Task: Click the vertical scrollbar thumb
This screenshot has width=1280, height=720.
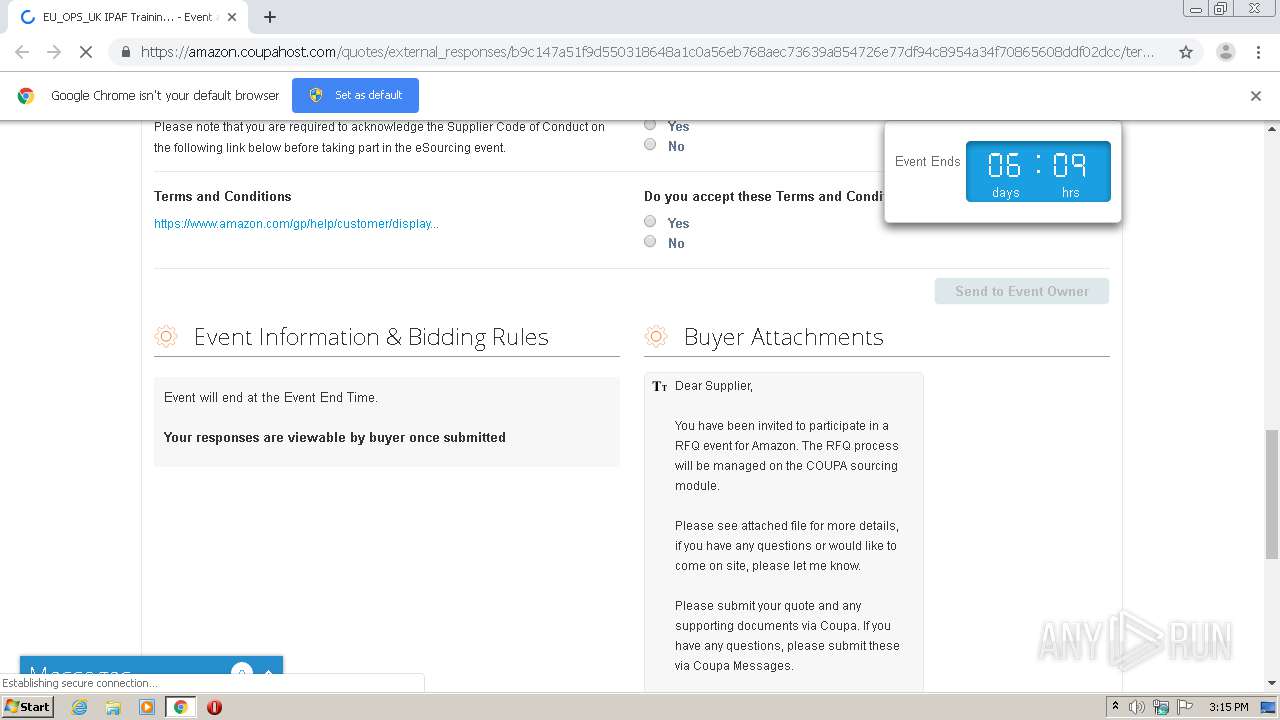Action: pyautogui.click(x=1272, y=495)
